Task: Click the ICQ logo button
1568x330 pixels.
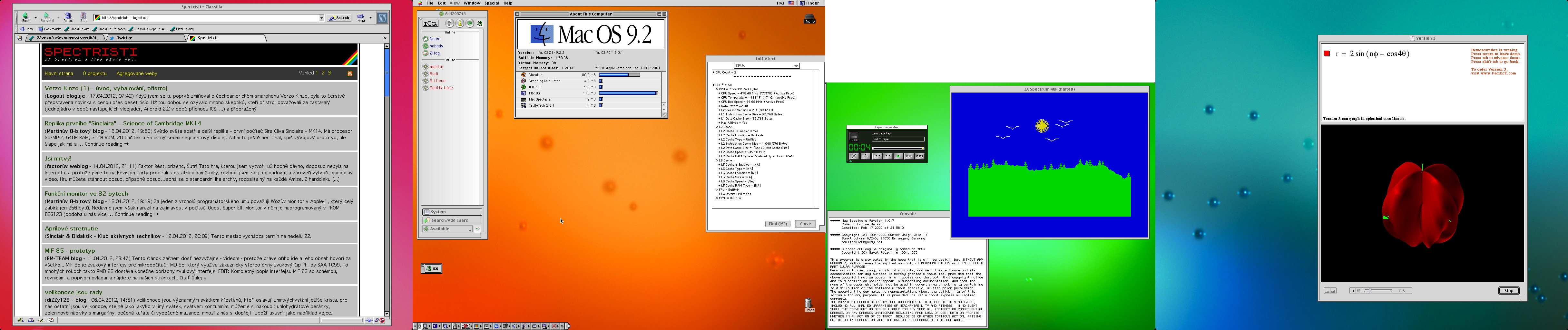Action: (x=430, y=23)
